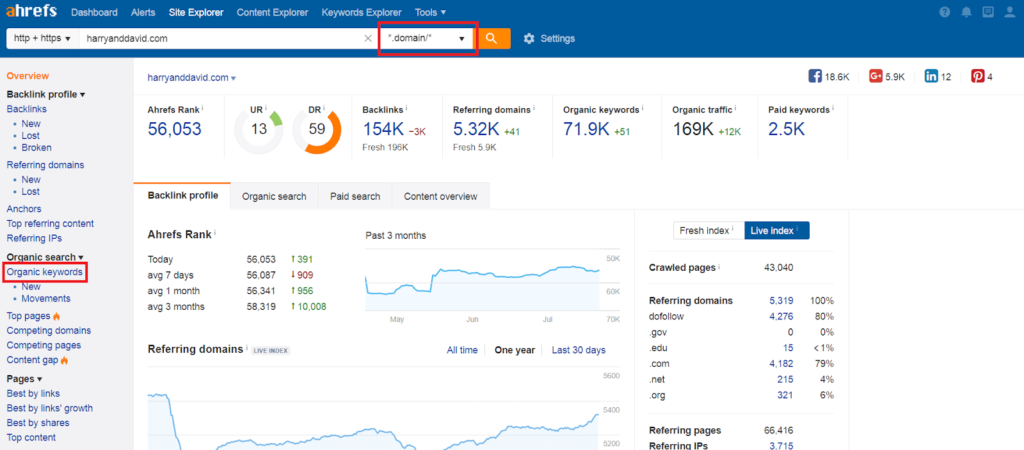Click the UR donut chart showing 13

coord(259,129)
